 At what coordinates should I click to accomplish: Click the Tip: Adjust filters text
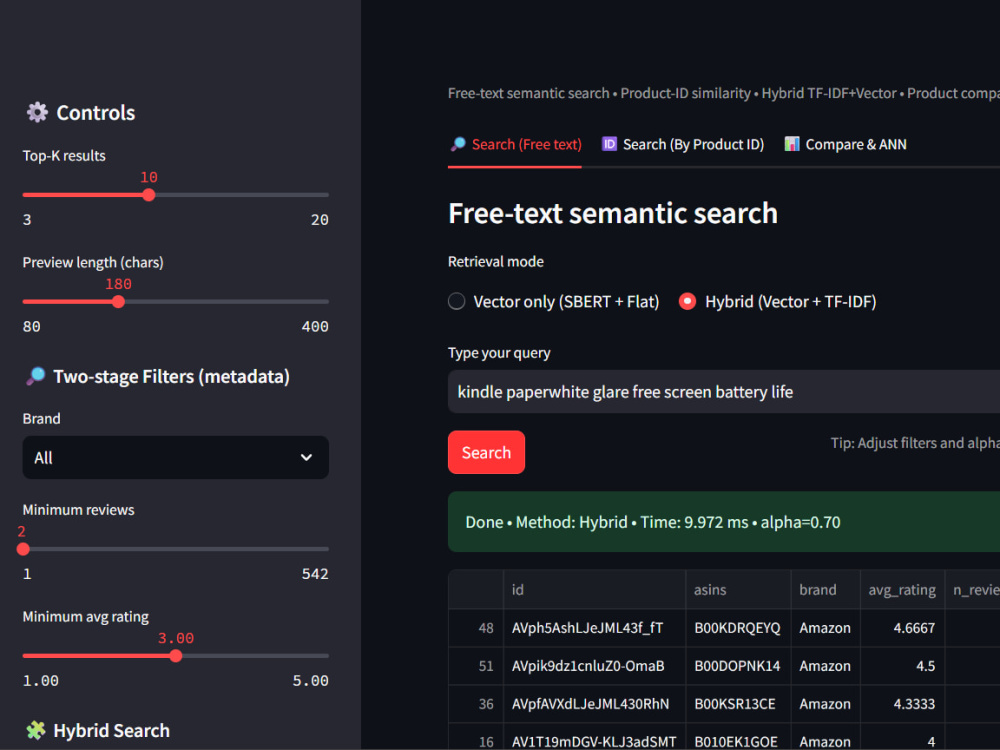pyautogui.click(x=915, y=443)
